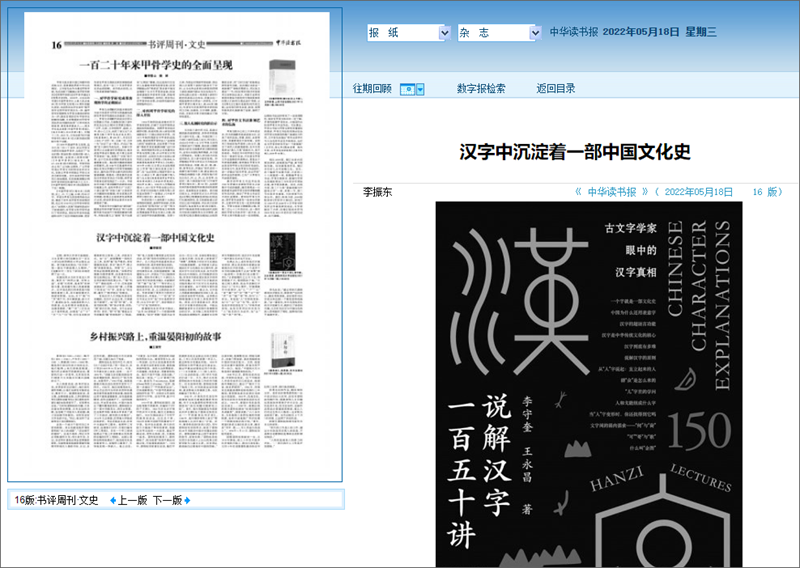This screenshot has width=800, height=568.
Task: Click the blue right arrow after 下一版
Action: pos(187,501)
